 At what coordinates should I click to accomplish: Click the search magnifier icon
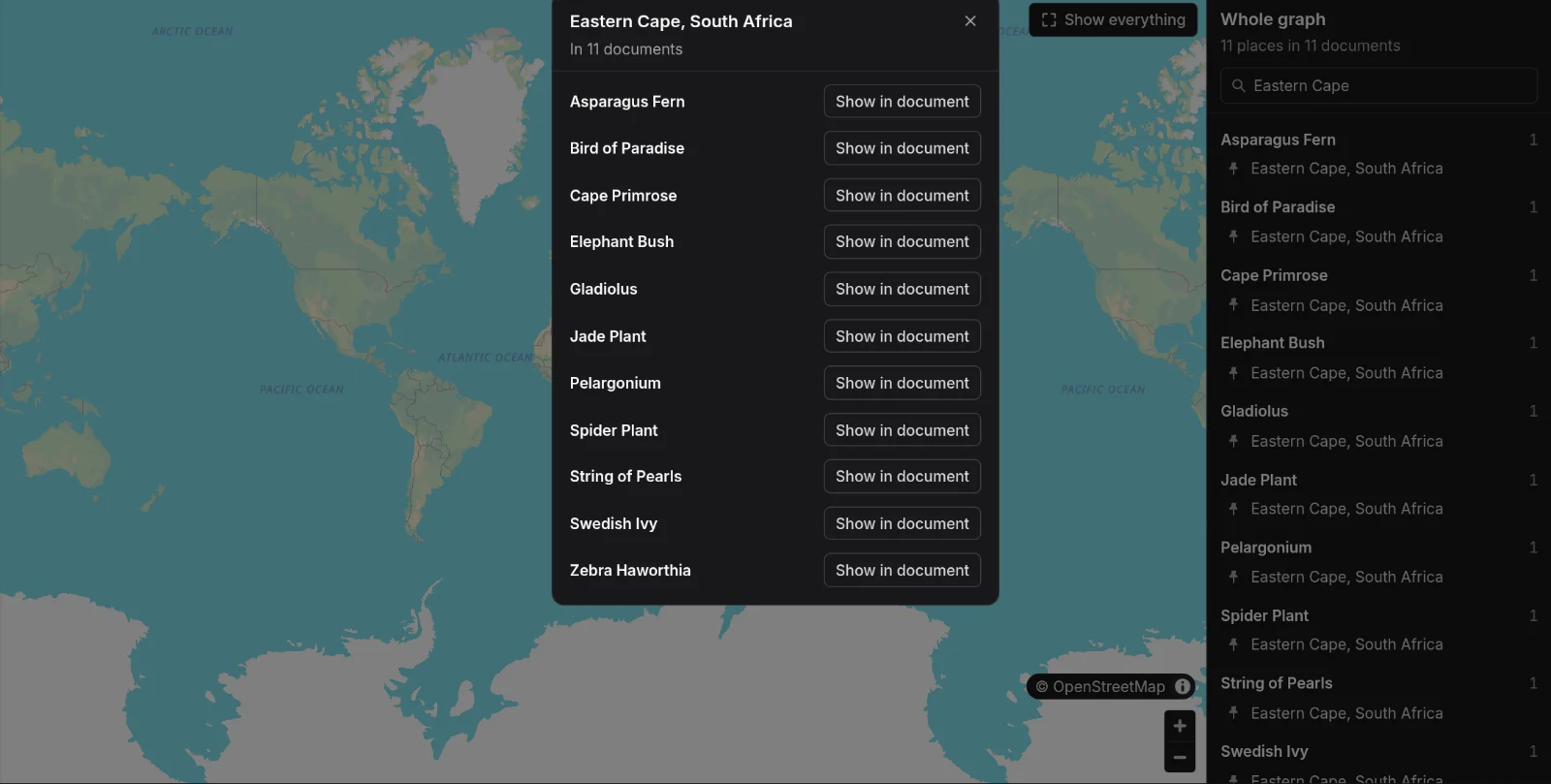coord(1238,86)
